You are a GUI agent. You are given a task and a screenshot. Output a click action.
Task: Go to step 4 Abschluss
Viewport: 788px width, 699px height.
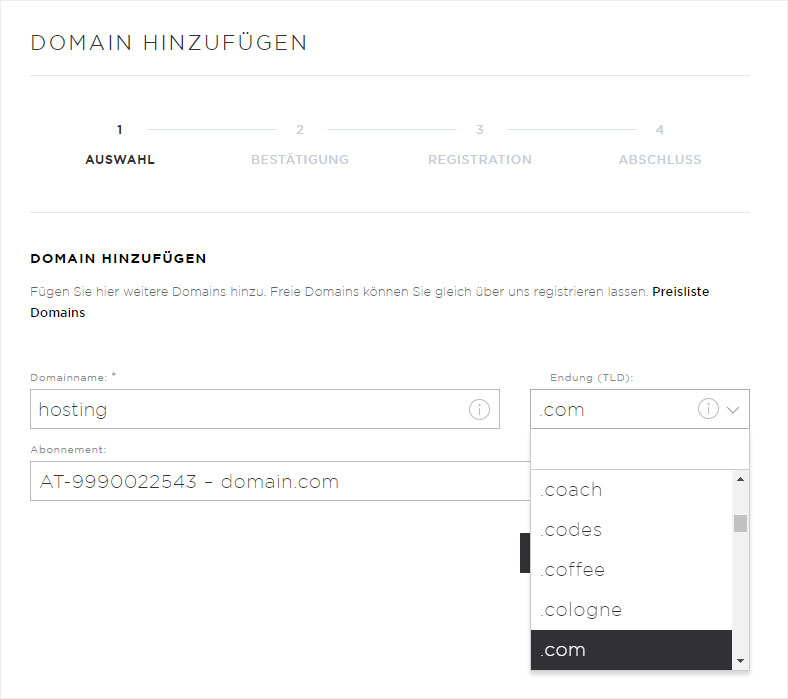tap(659, 145)
